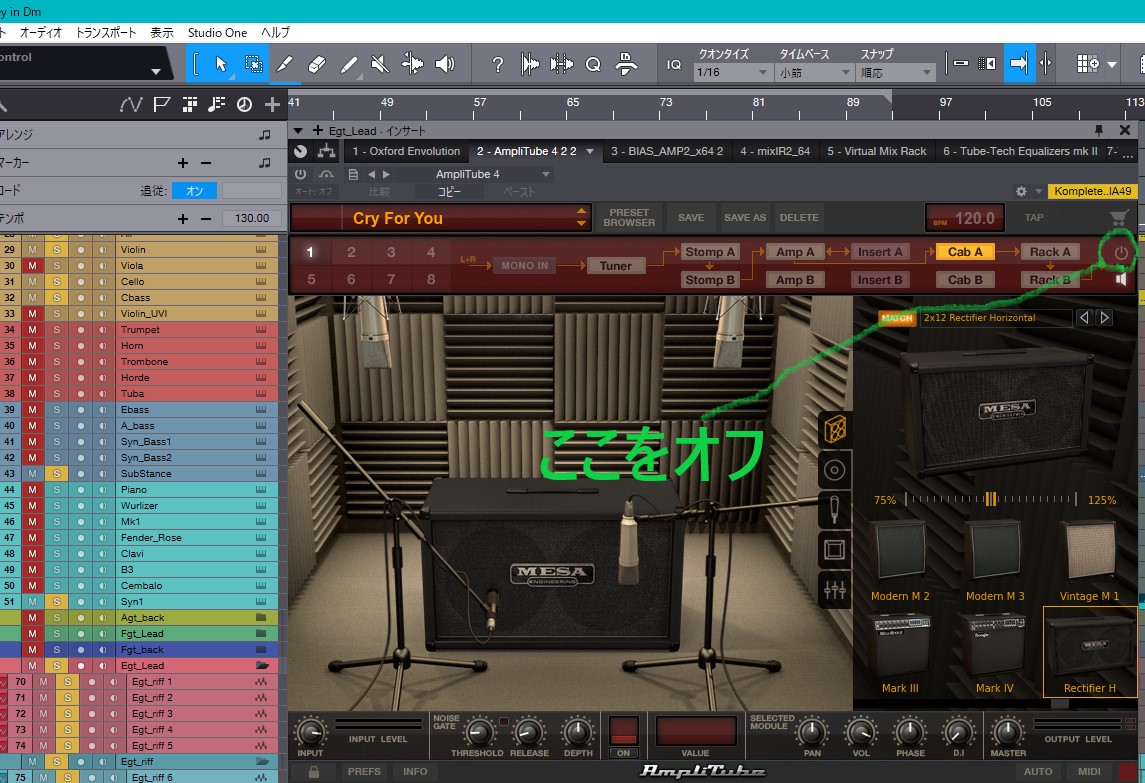
Task: Open the tempo track clock icon
Action: 244,105
